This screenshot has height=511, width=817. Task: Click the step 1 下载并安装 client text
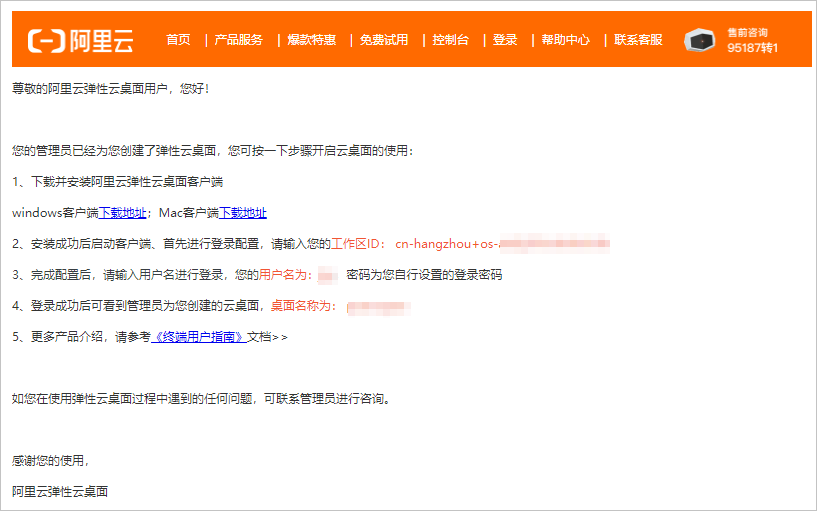click(x=118, y=182)
